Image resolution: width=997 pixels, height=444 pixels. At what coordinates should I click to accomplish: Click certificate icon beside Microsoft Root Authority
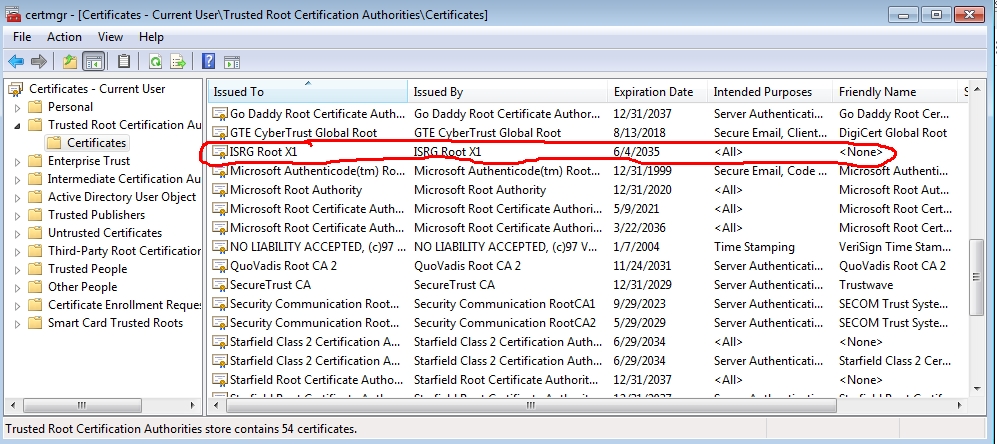[x=220, y=190]
